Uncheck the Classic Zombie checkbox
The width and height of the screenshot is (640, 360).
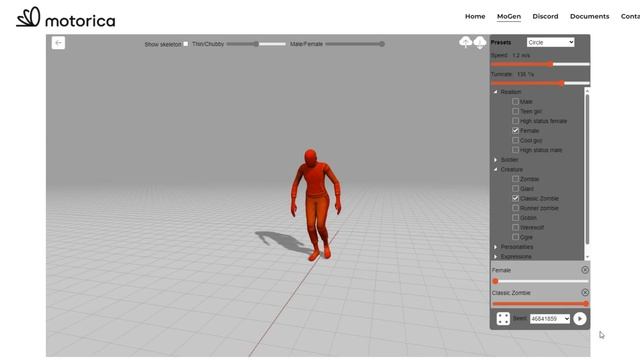click(x=516, y=198)
